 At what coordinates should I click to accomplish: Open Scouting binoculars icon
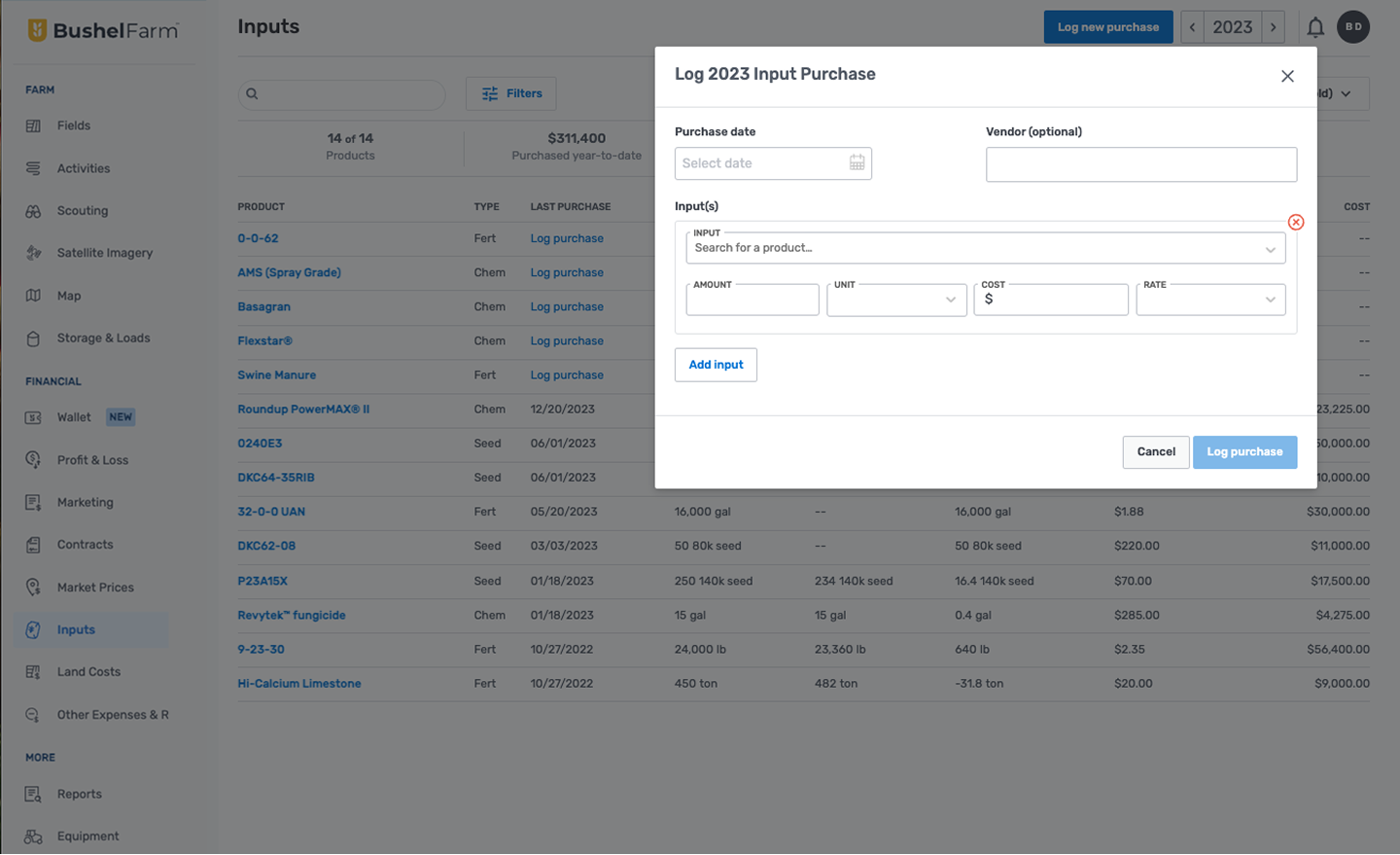click(x=33, y=211)
